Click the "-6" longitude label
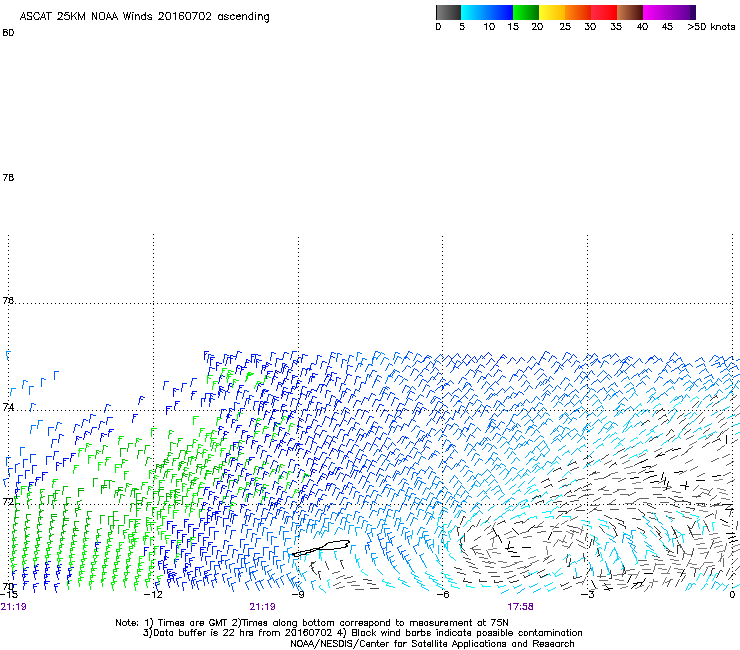Image resolution: width=740 pixels, height=650 pixels. point(442,595)
